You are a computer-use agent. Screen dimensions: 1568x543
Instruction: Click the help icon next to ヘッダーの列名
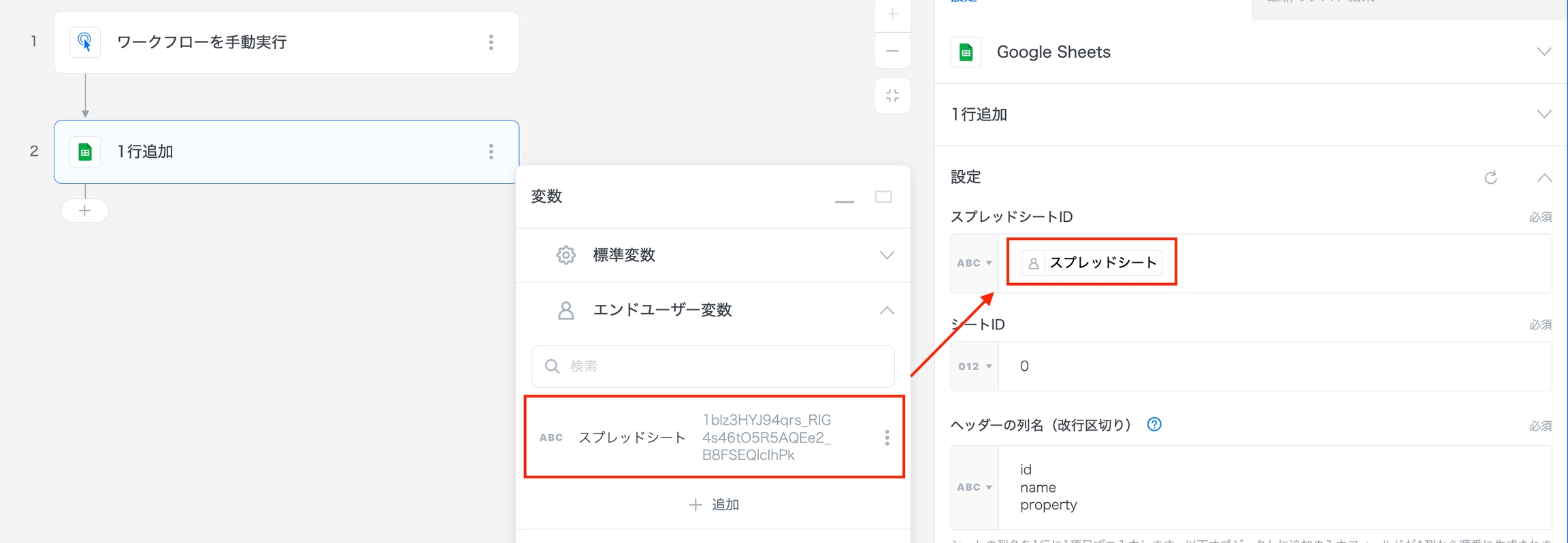pyautogui.click(x=1154, y=425)
